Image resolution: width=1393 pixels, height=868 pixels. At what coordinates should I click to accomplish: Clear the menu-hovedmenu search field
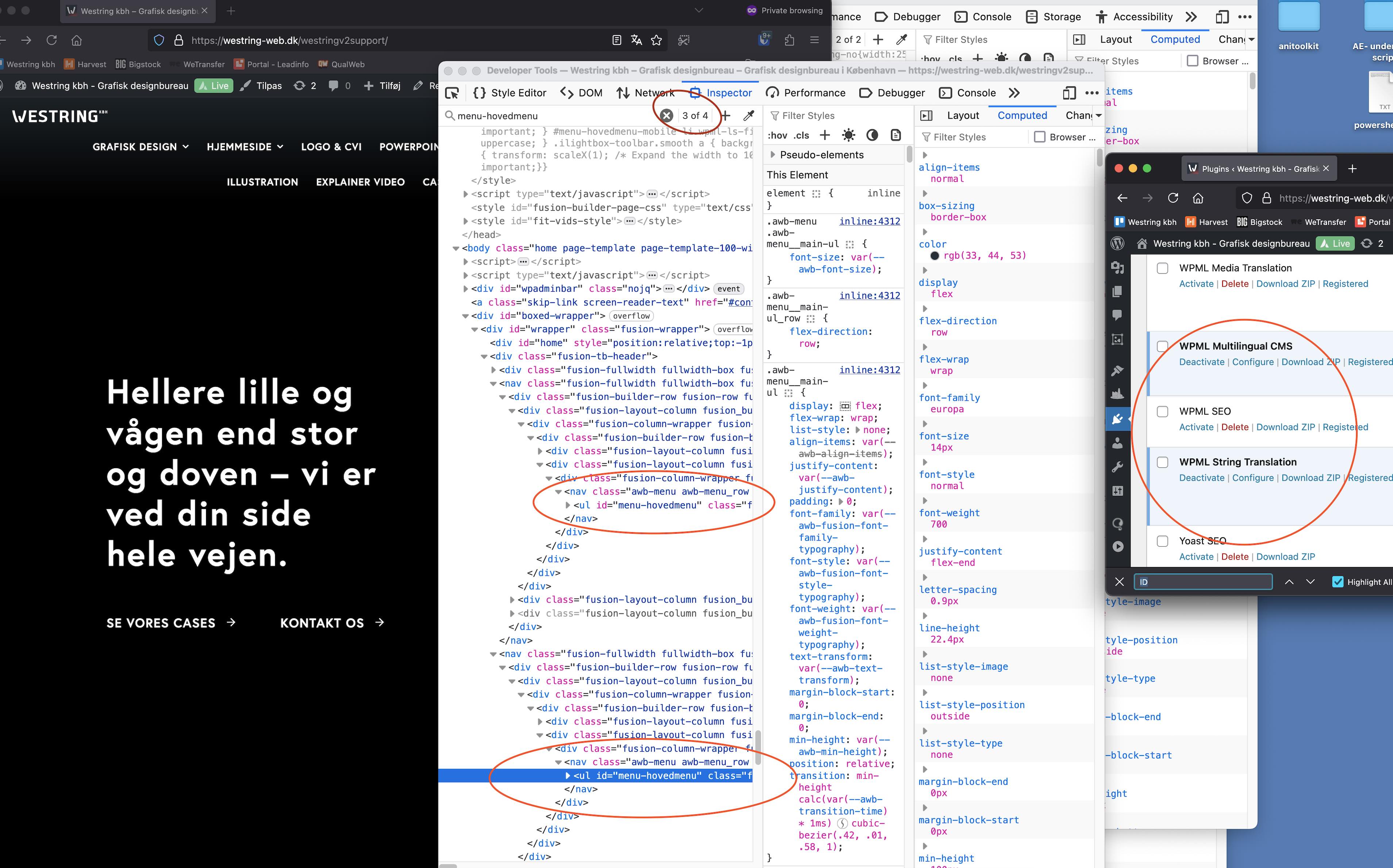666,115
